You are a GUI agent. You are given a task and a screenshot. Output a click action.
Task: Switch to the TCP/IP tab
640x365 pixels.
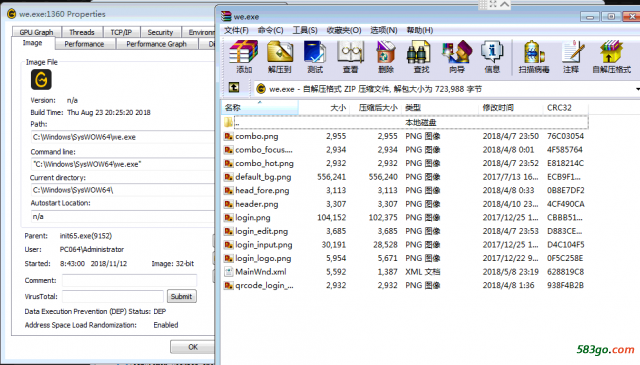(x=121, y=32)
